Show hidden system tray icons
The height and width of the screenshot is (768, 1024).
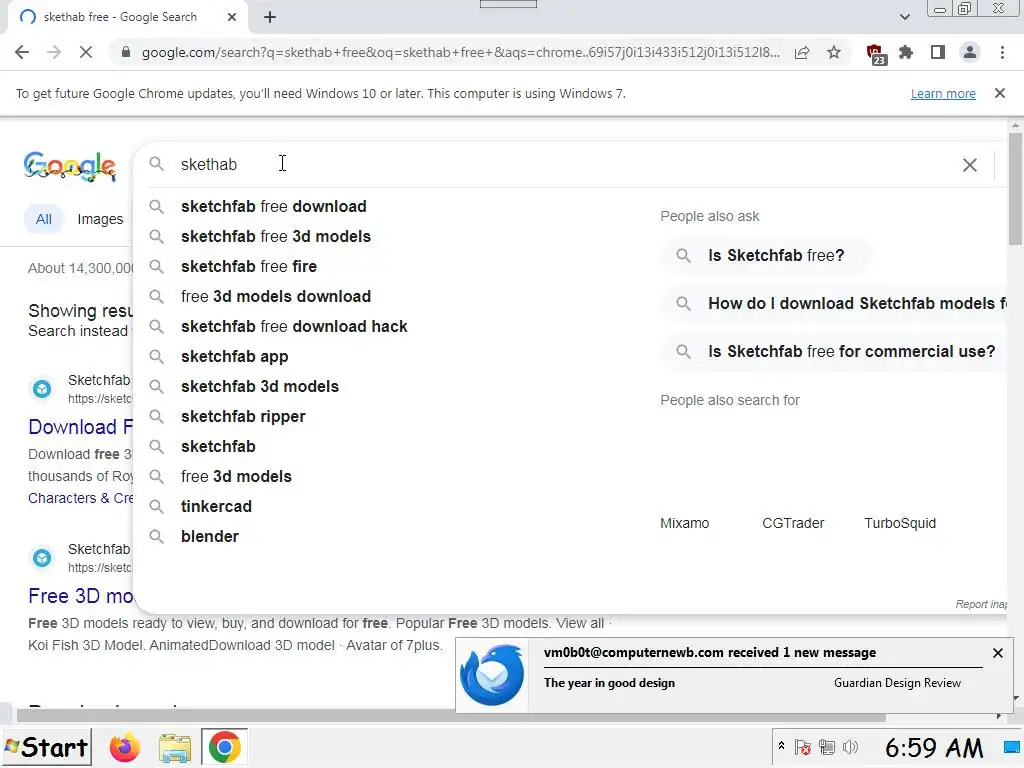click(x=781, y=746)
